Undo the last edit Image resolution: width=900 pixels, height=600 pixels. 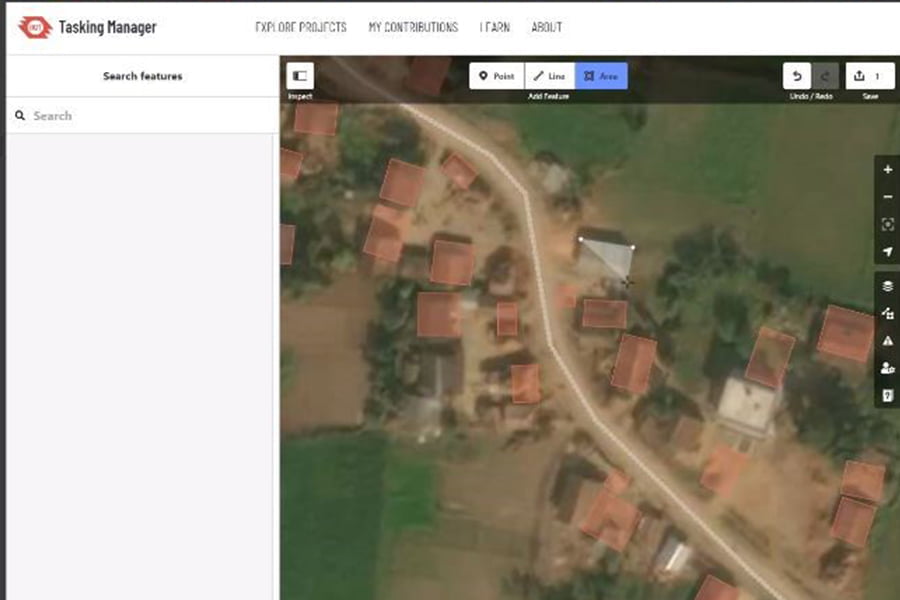(x=797, y=76)
